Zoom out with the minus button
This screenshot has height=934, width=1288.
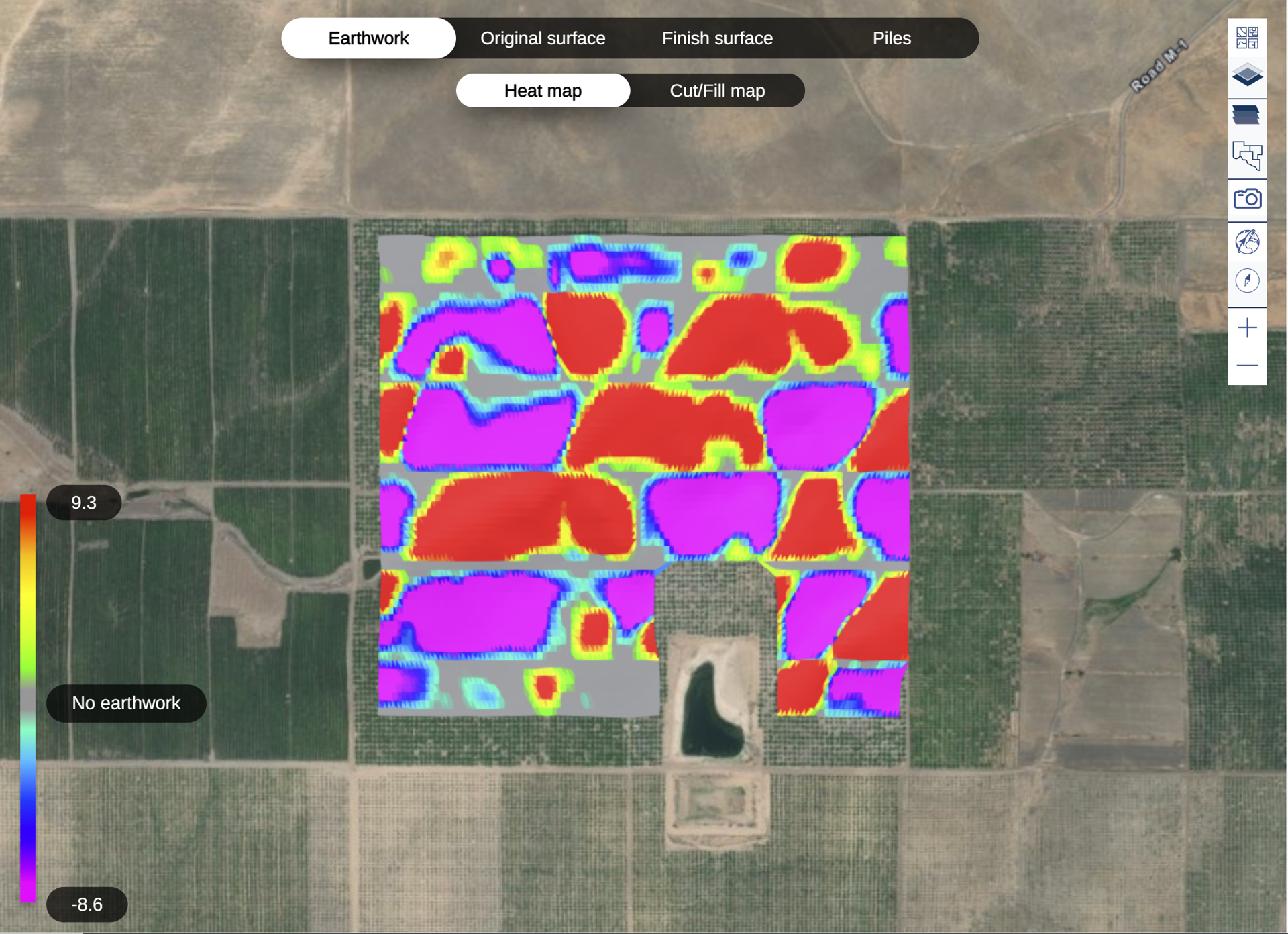[x=1246, y=366]
